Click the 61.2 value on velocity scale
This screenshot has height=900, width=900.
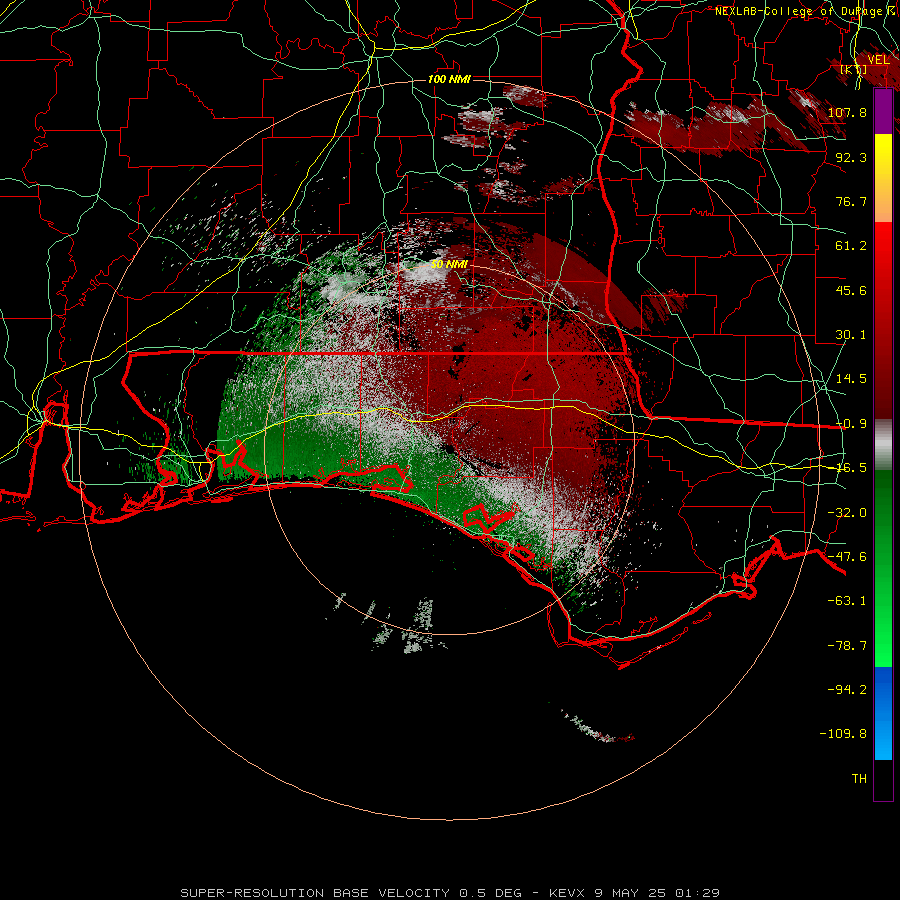[851, 246]
